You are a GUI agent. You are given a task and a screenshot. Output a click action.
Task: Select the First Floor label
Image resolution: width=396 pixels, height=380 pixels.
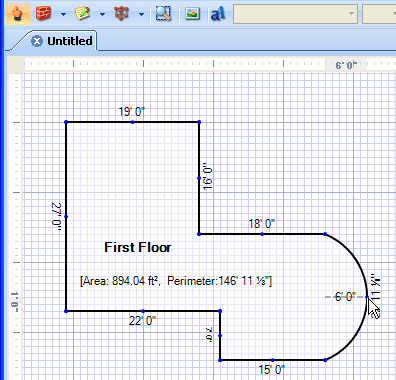click(x=137, y=247)
